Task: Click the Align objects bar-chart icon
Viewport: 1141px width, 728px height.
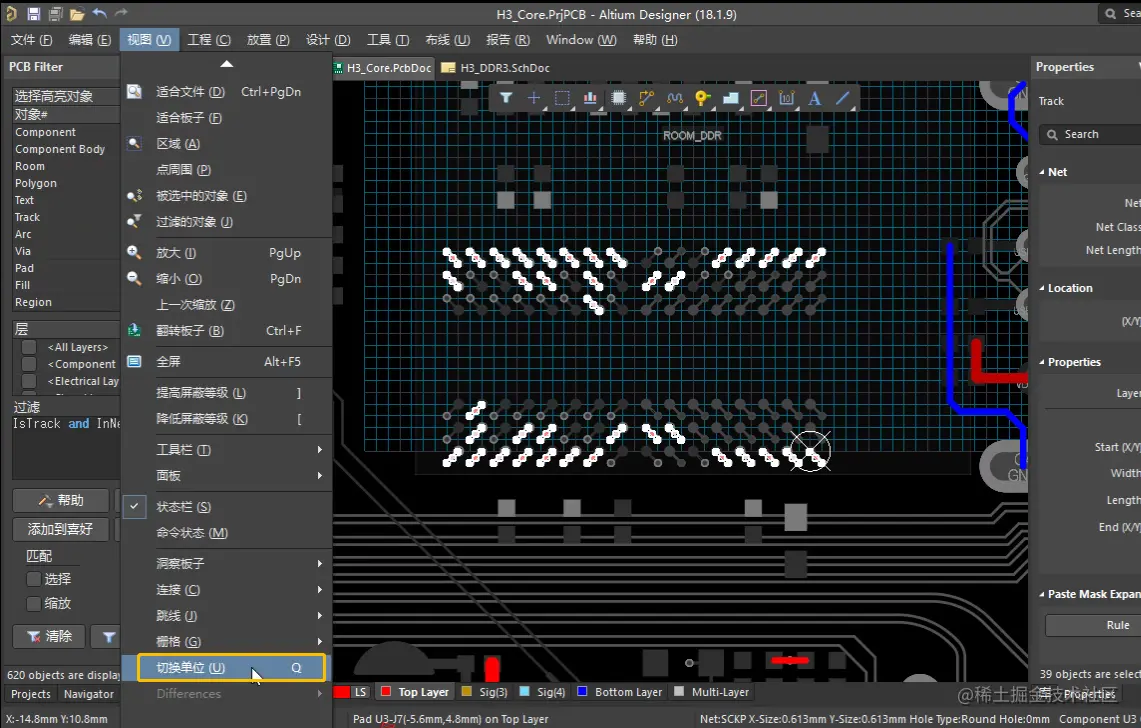Action: (x=590, y=98)
